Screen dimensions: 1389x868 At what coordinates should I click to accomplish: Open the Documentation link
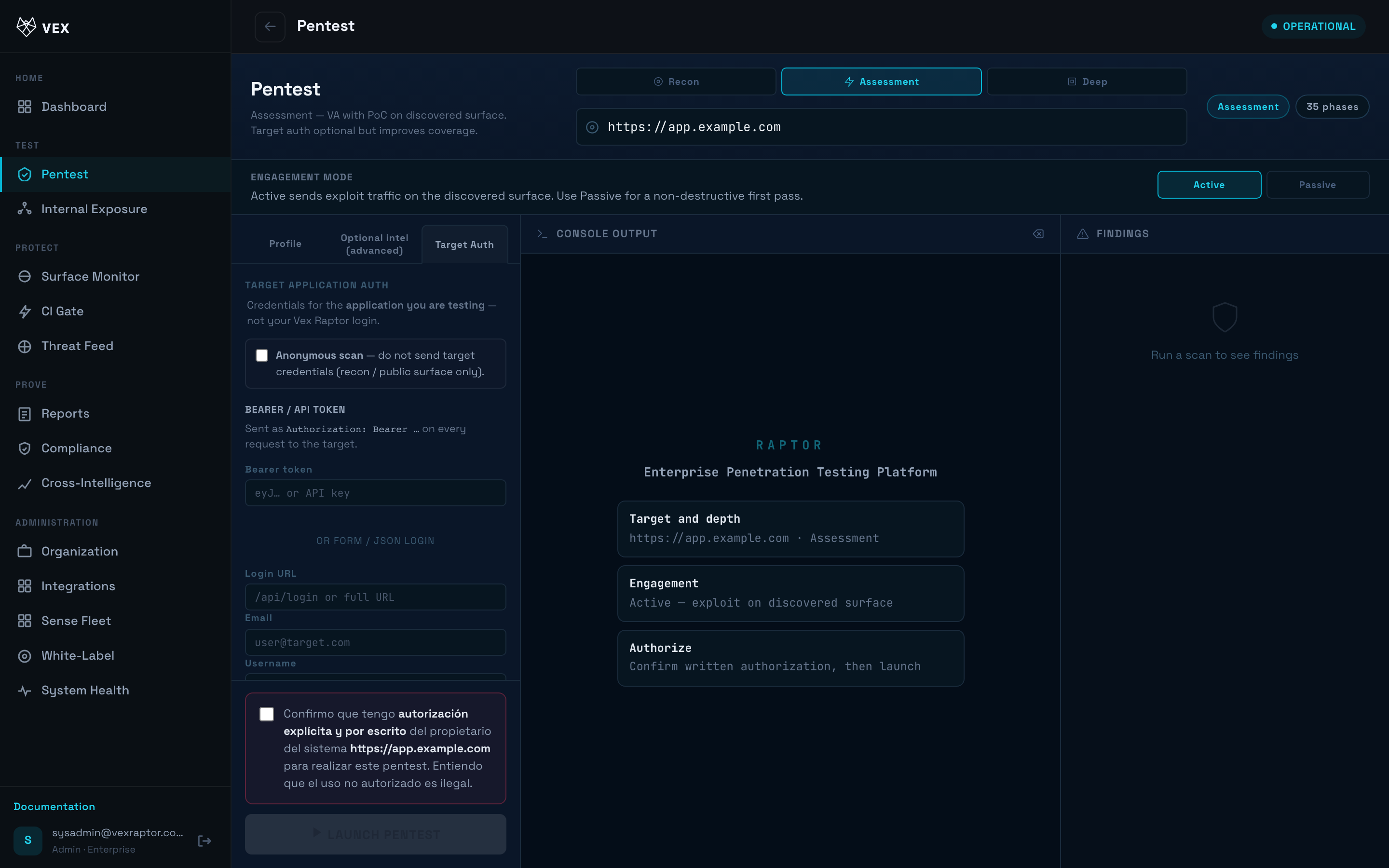[x=54, y=807]
